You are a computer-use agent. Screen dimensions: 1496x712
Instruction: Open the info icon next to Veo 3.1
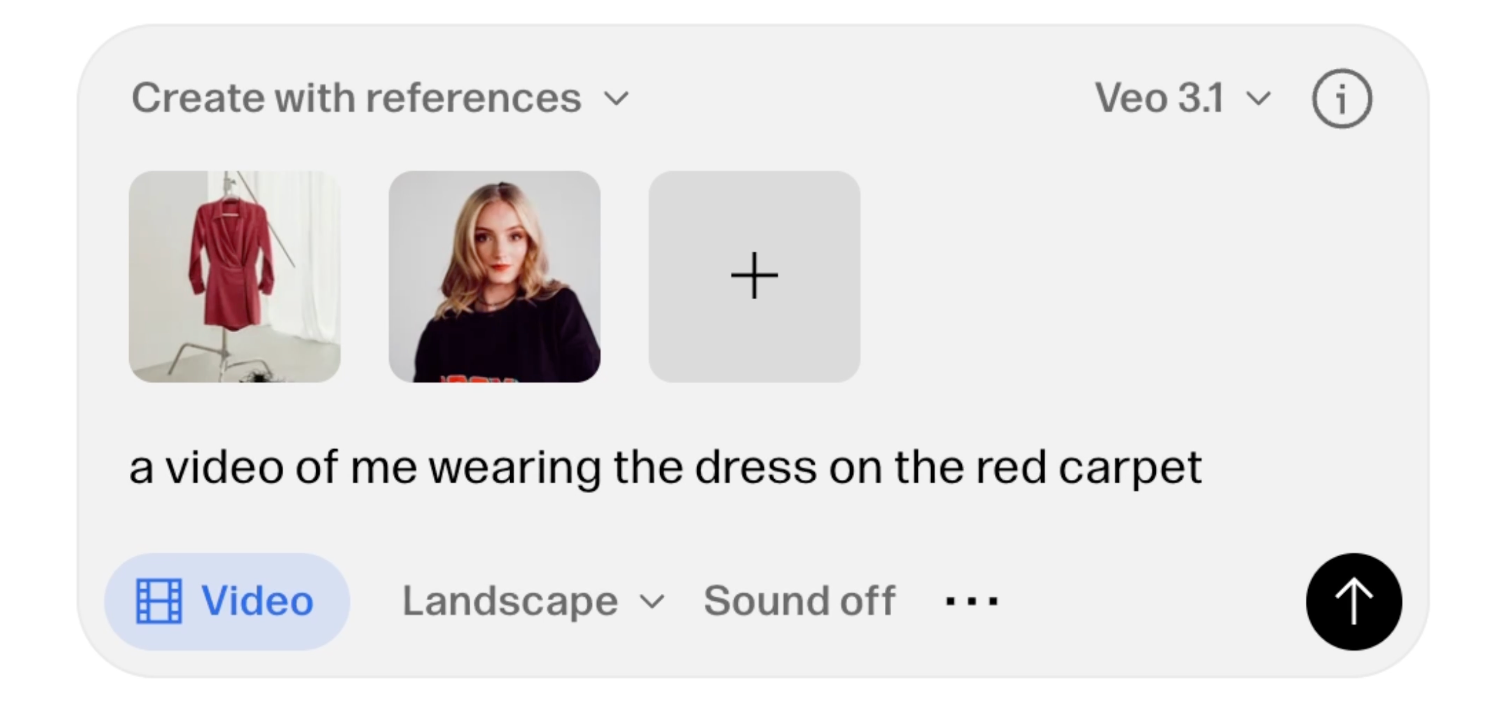pyautogui.click(x=1341, y=99)
